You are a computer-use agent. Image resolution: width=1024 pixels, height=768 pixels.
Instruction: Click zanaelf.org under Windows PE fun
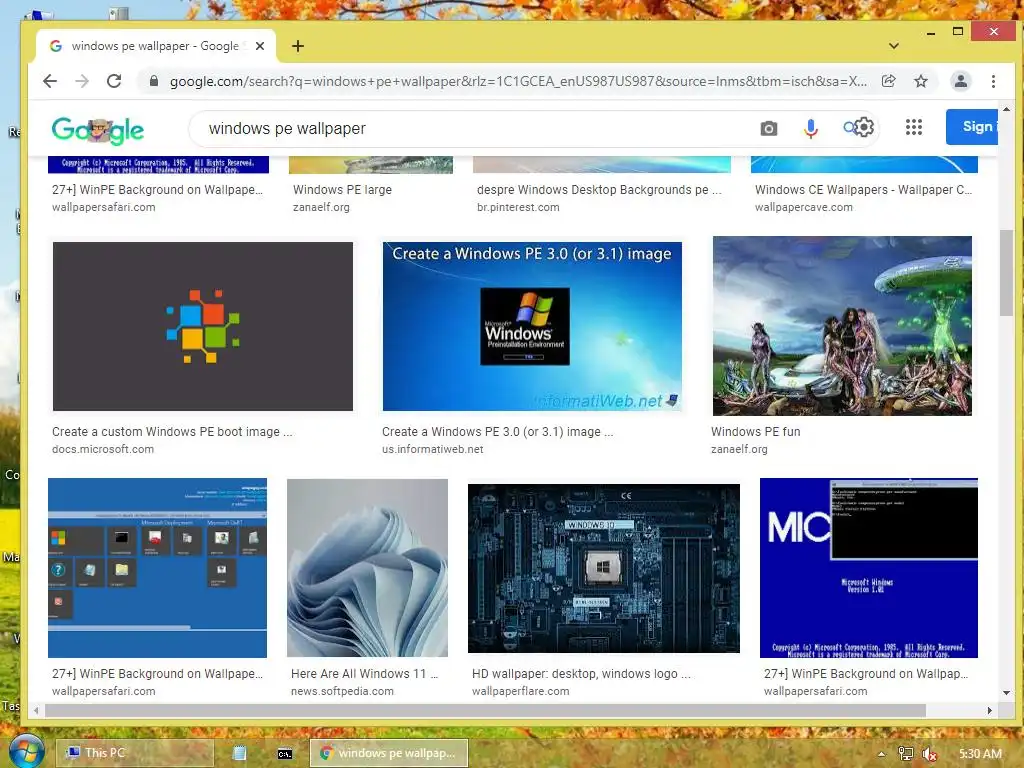coord(739,449)
